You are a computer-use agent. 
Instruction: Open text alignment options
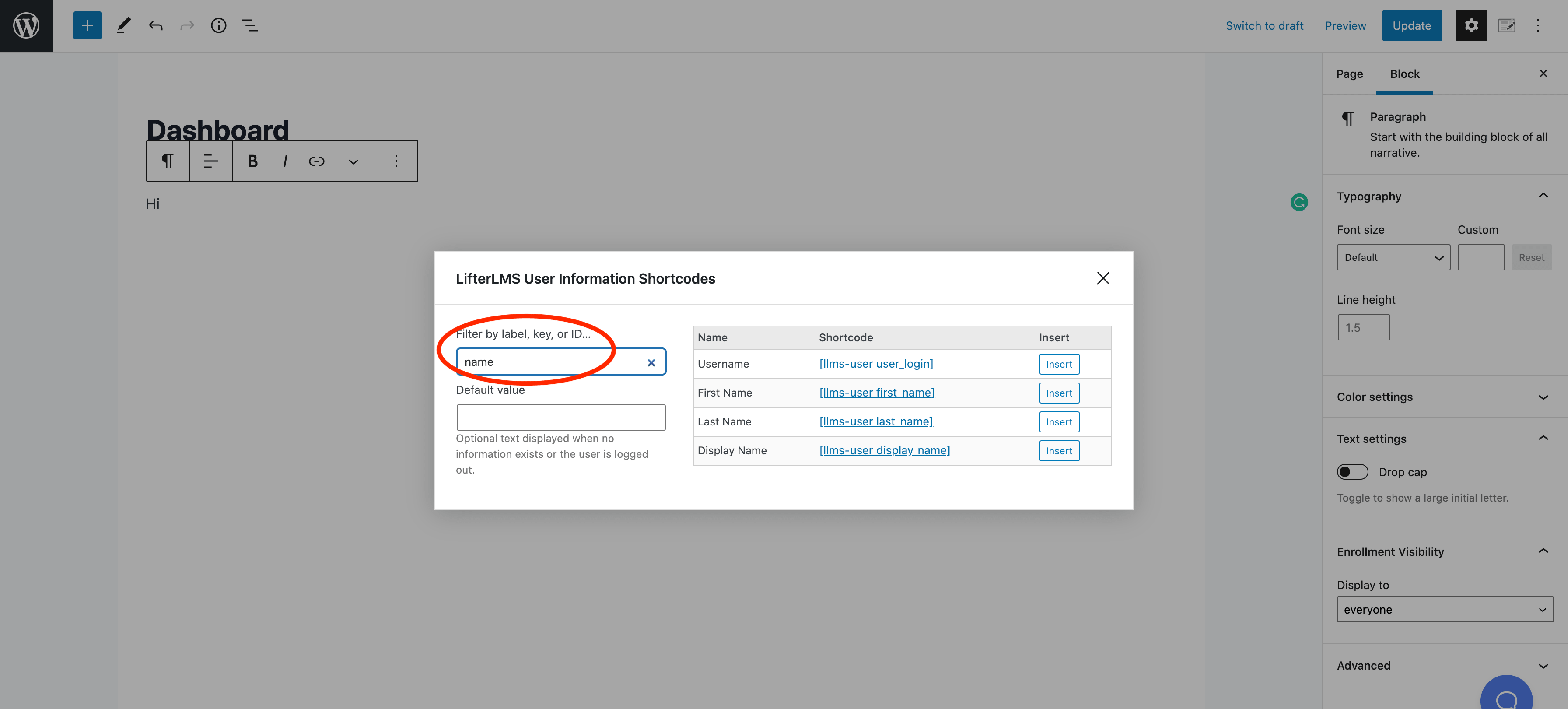coord(210,161)
